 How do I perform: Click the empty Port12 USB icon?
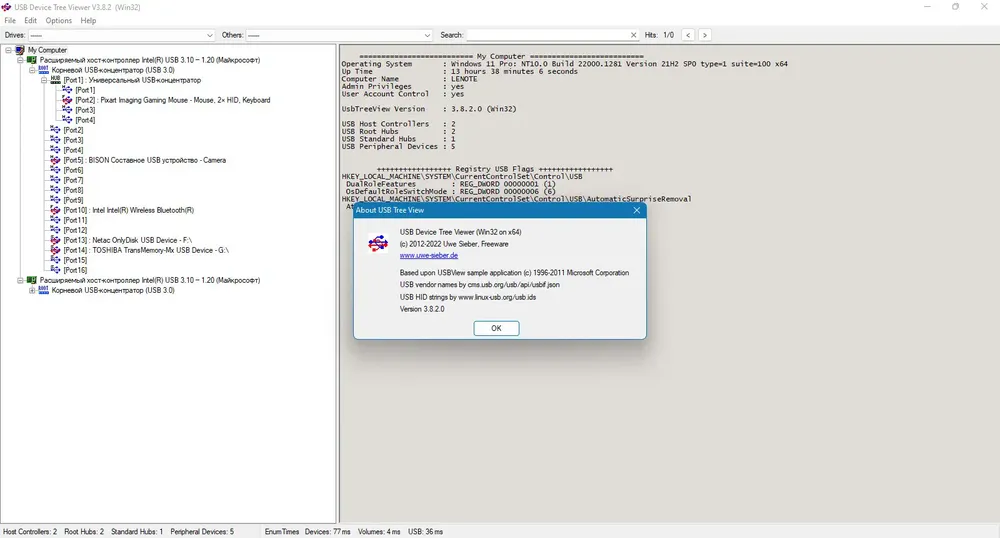pos(55,230)
